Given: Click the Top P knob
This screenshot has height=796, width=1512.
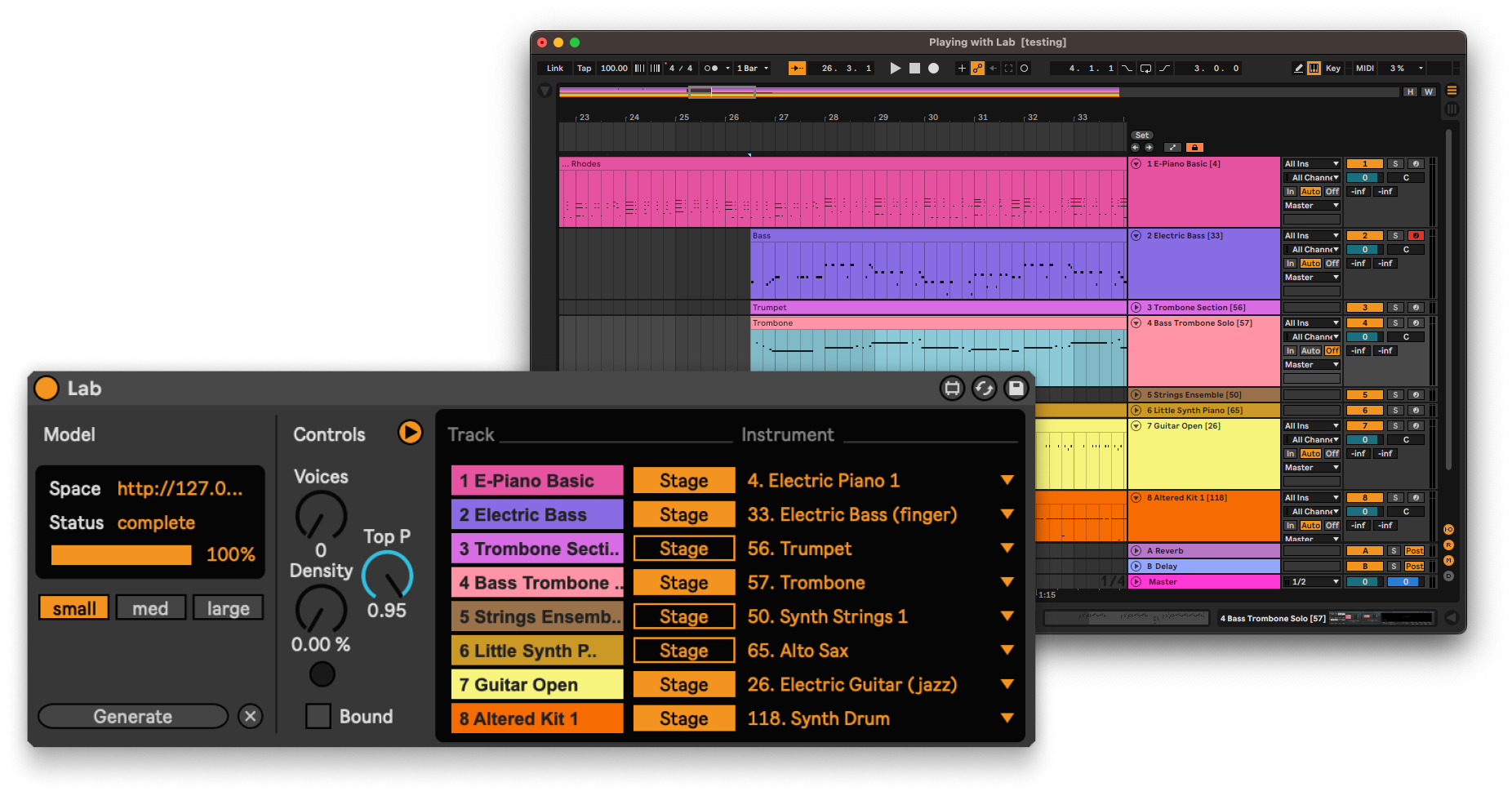Looking at the screenshot, I should (387, 576).
